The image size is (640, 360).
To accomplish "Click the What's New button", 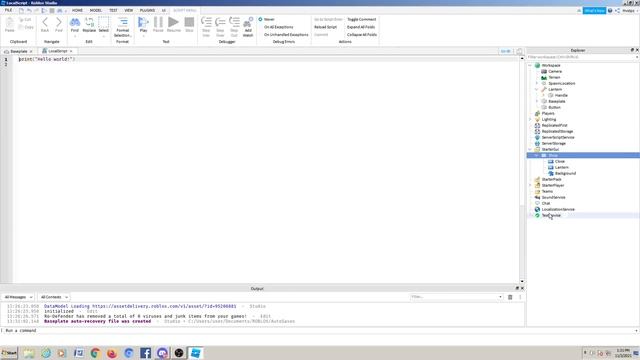I will point(594,11).
